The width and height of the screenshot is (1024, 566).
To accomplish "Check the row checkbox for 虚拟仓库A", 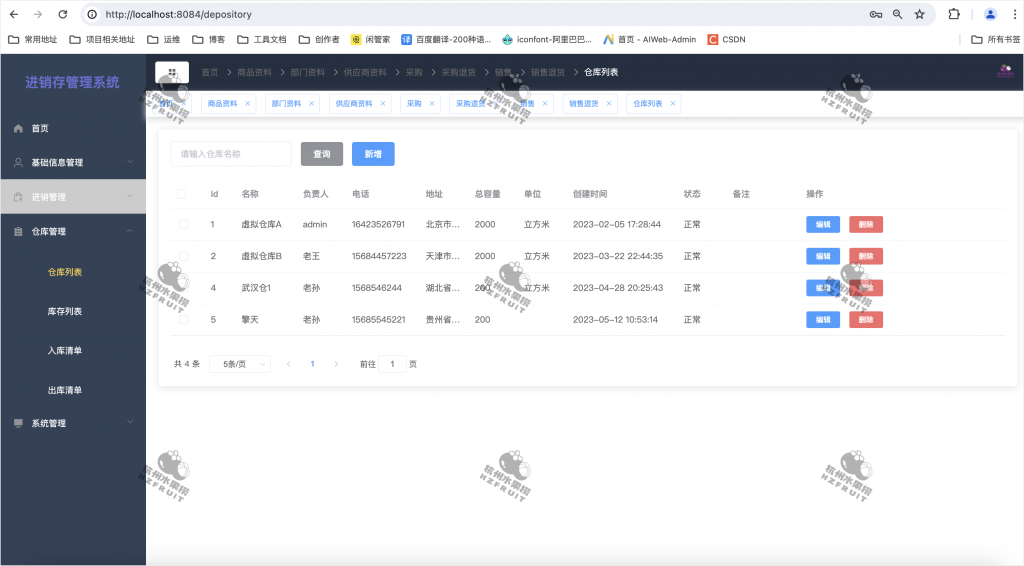I will (x=184, y=225).
